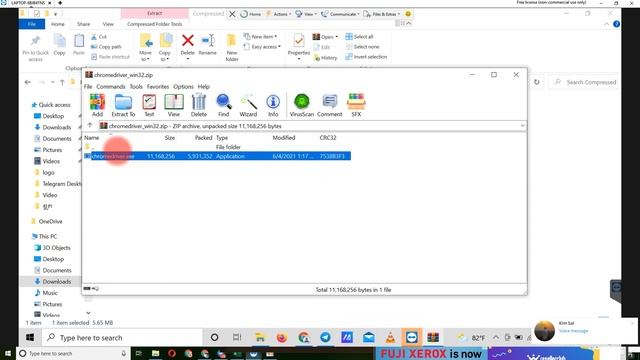Open the Copy to dropdown in Explorer
640x360 pixels.
[165, 48]
